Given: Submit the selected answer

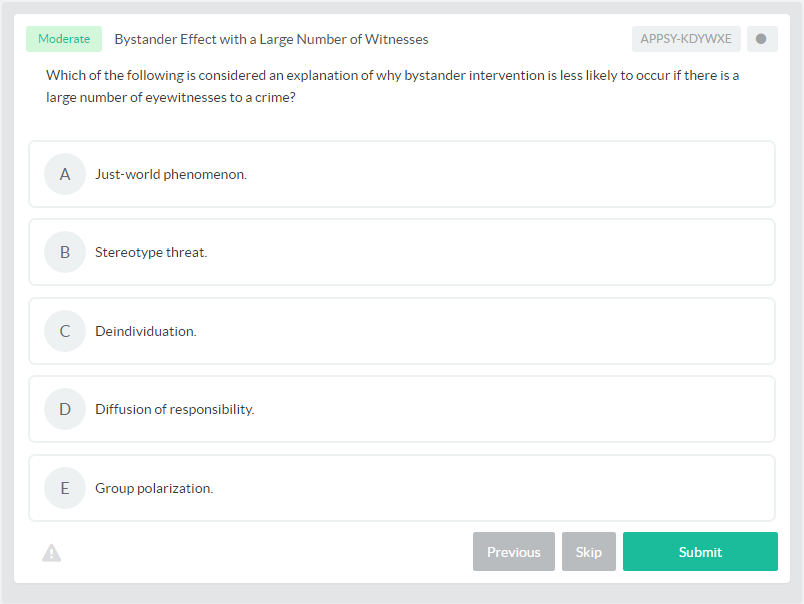Looking at the screenshot, I should (700, 552).
